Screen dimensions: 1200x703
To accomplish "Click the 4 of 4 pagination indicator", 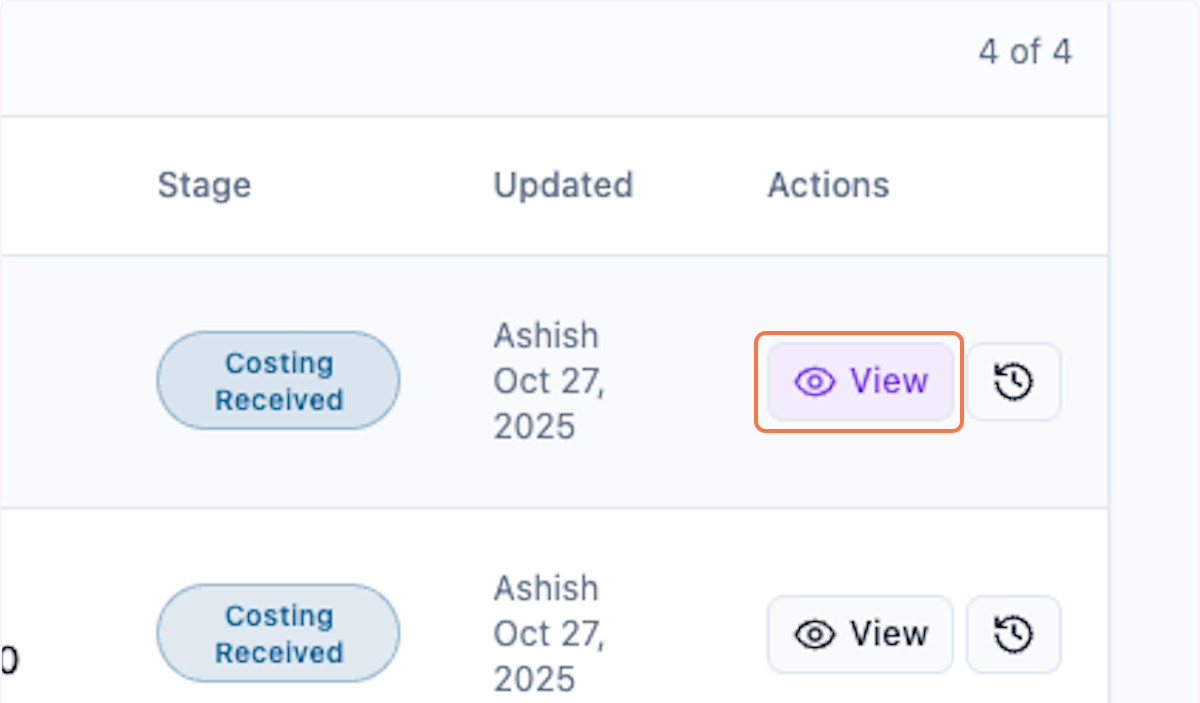I will (x=1026, y=51).
